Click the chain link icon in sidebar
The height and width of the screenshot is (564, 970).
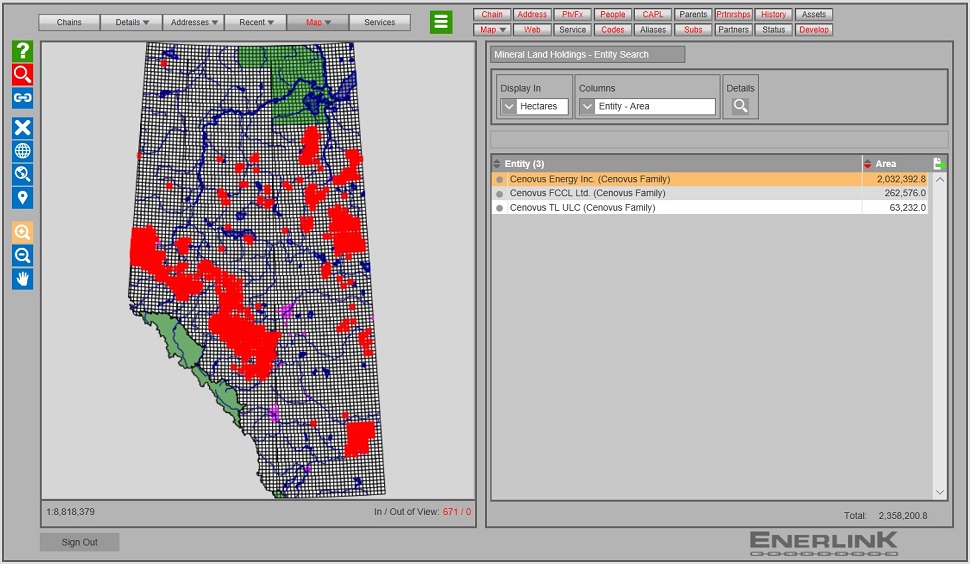point(22,98)
